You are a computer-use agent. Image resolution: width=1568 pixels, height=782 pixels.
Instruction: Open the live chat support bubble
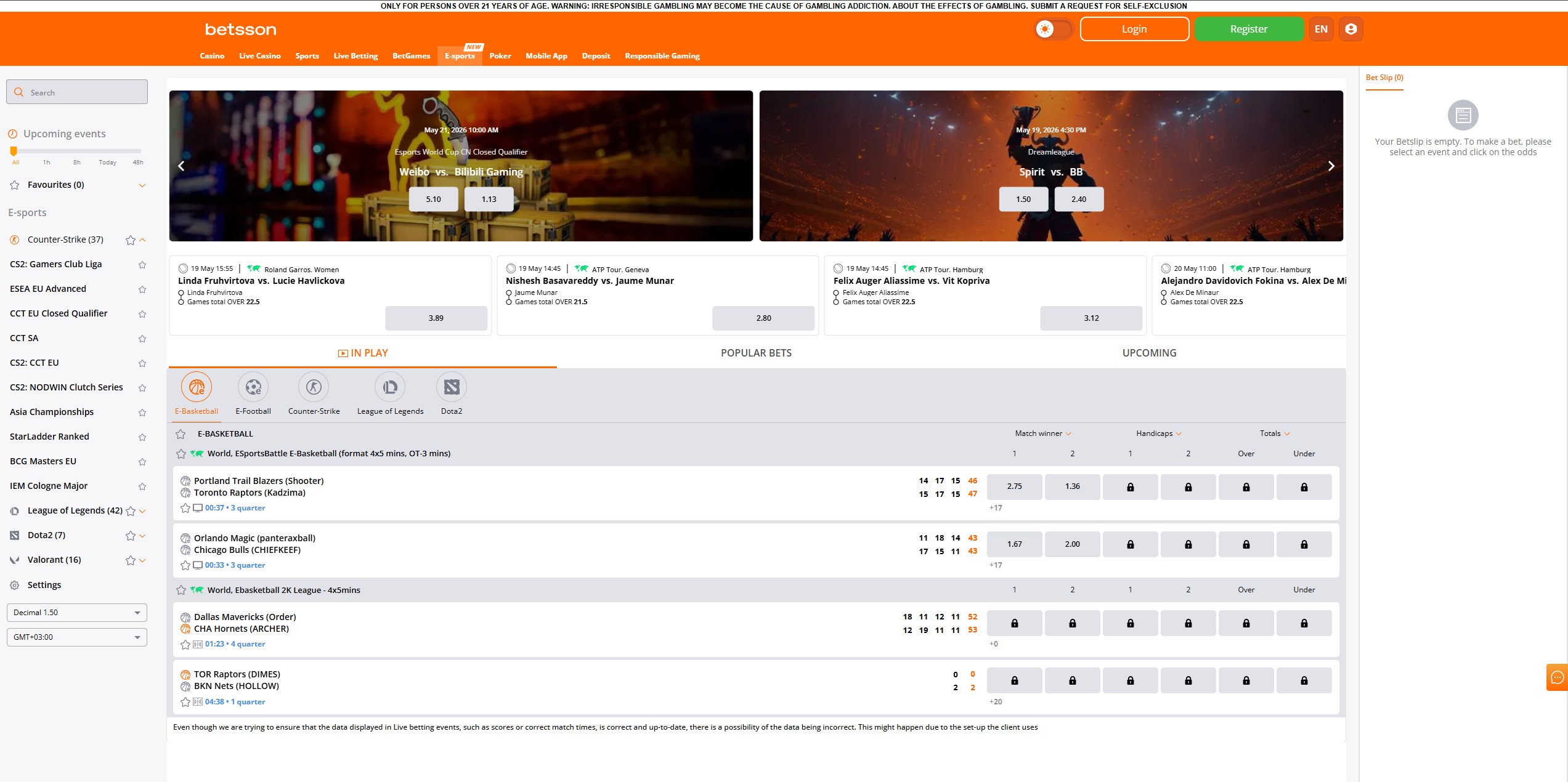(x=1557, y=677)
